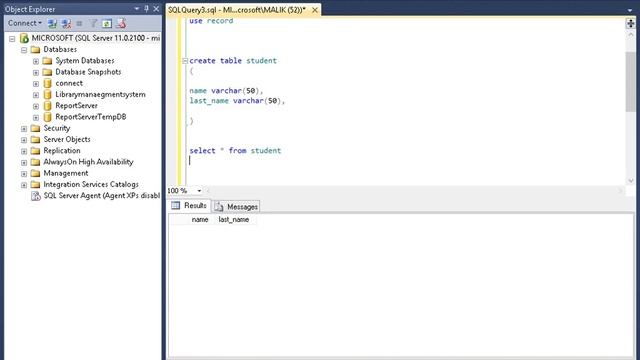This screenshot has height=360, width=640.
Task: Click the Integration Services Catalogs folder icon
Action: click(36, 184)
